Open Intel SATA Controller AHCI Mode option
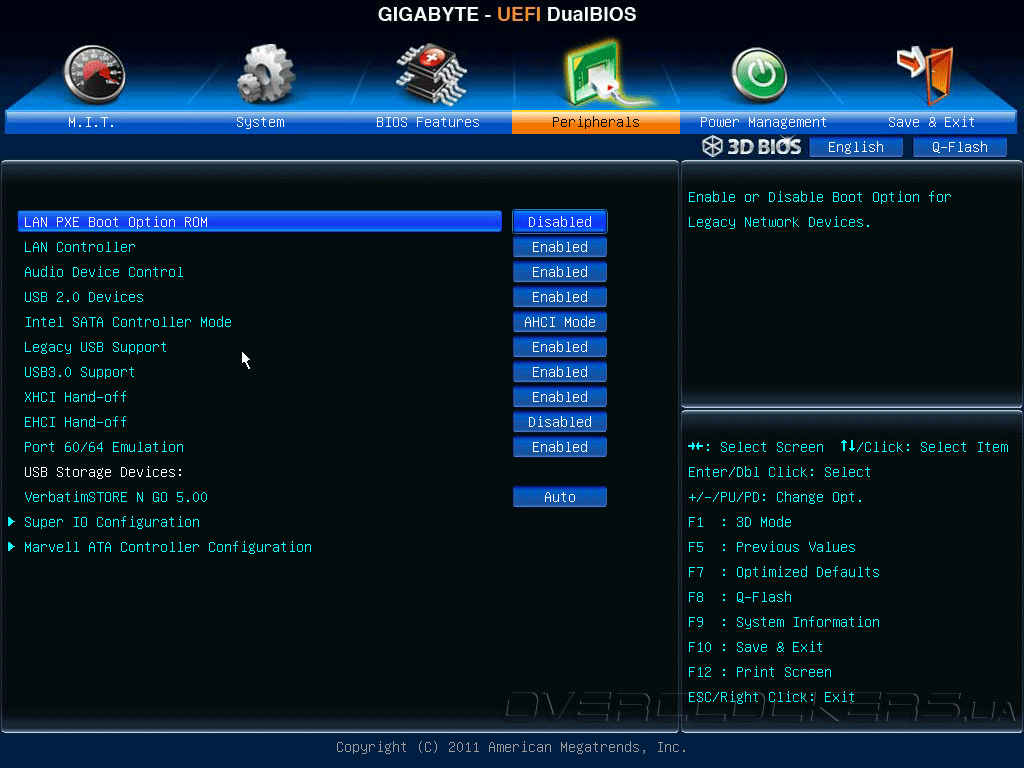The width and height of the screenshot is (1024, 768). click(560, 322)
